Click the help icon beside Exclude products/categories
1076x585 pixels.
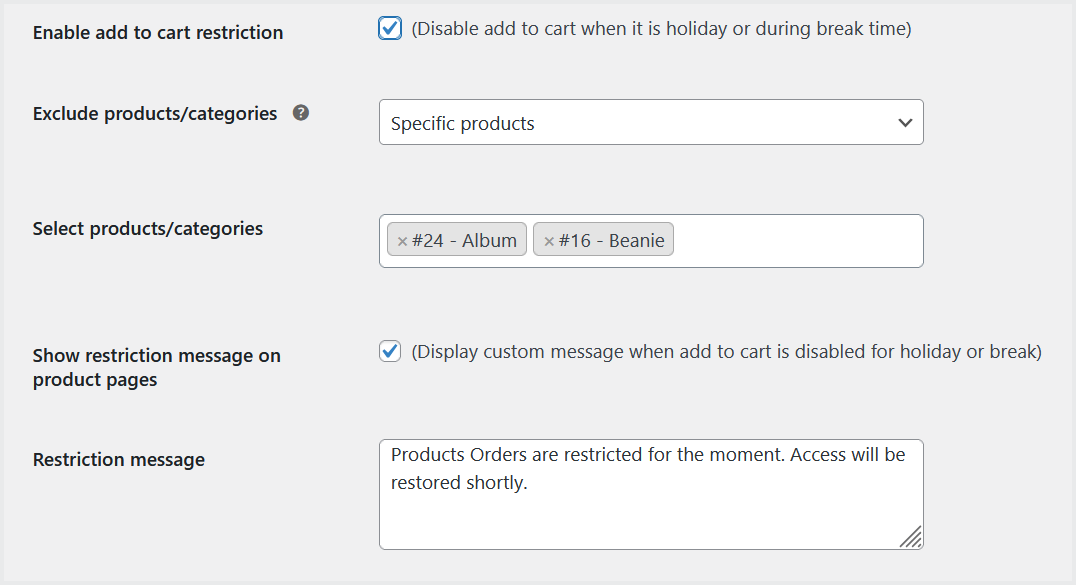pos(301,113)
